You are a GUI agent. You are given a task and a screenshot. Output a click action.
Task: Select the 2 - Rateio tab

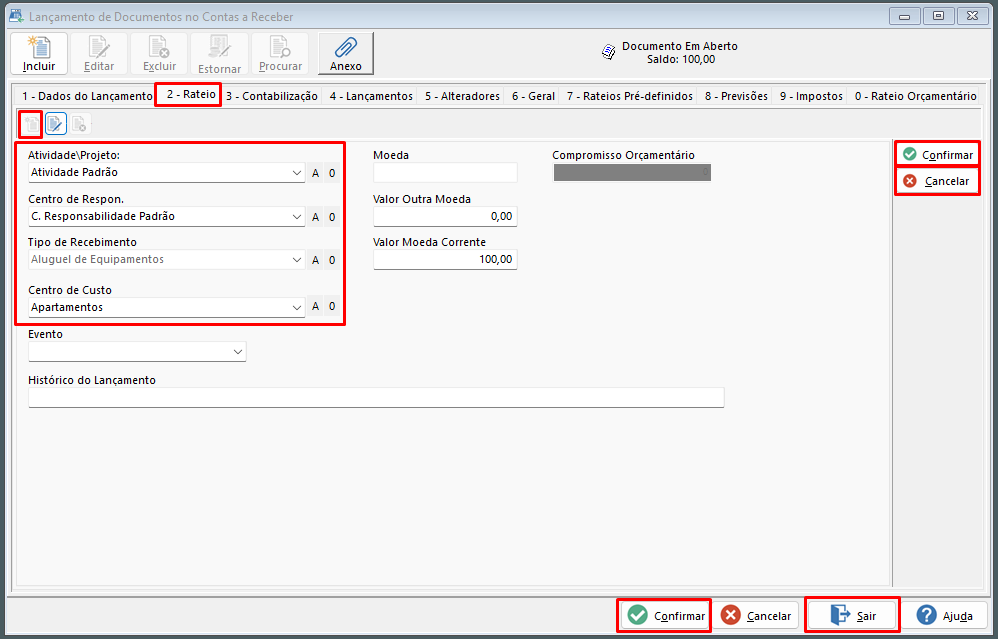click(191, 94)
